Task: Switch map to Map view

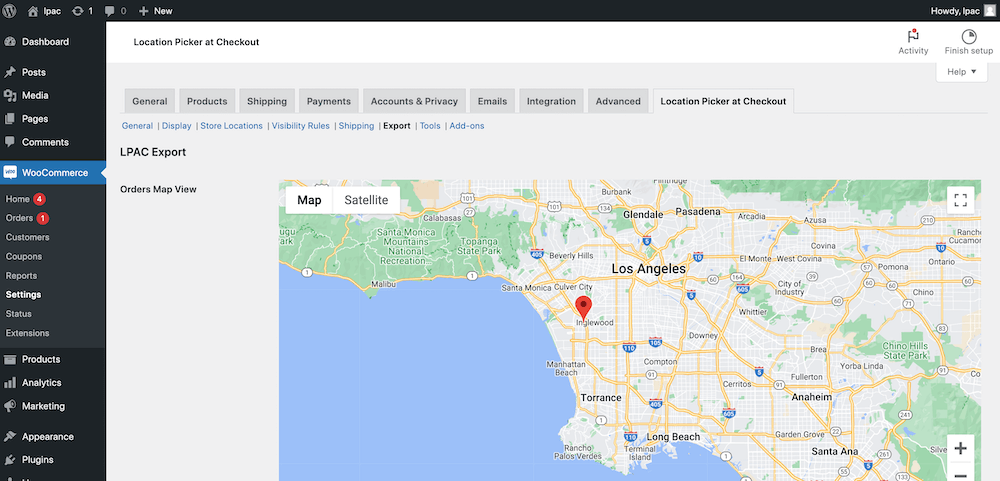Action: (309, 200)
